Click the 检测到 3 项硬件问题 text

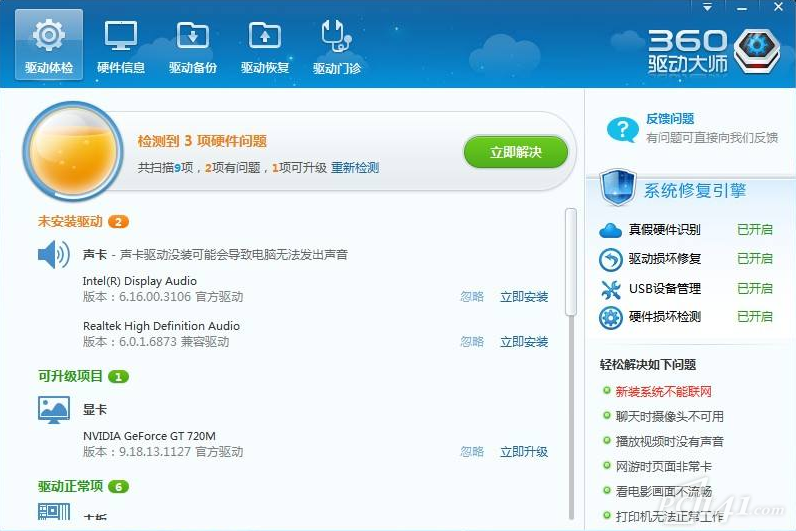[202, 141]
